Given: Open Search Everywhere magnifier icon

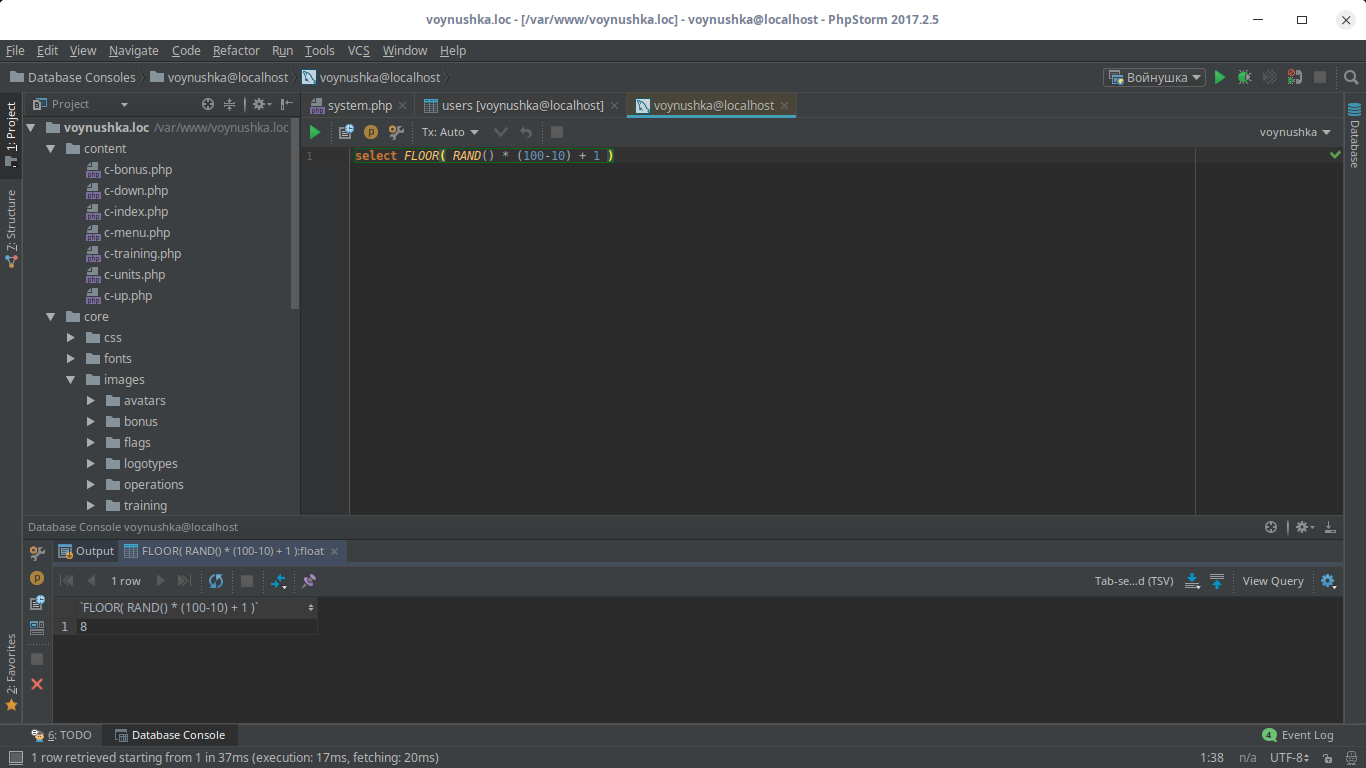Looking at the screenshot, I should [x=1351, y=77].
